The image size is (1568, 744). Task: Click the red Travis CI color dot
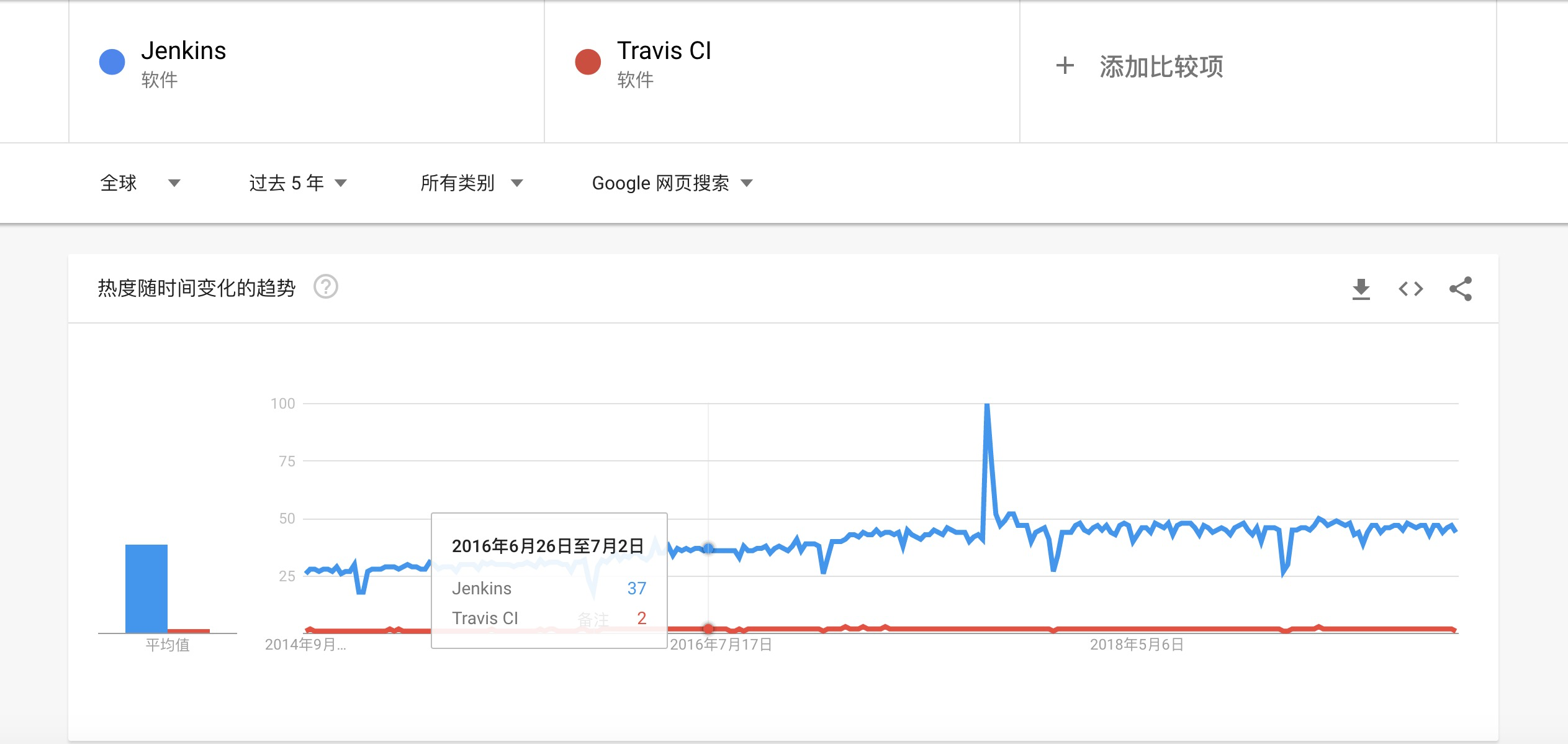[x=588, y=62]
